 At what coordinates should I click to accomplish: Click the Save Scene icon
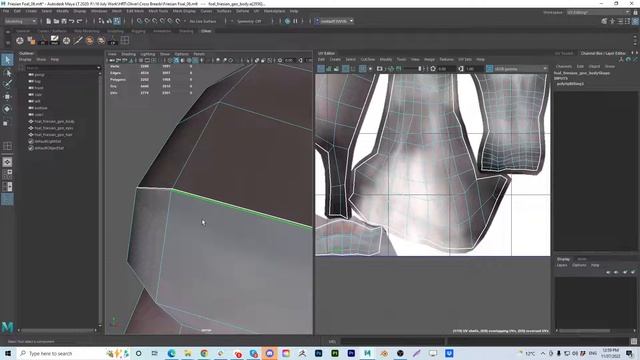coord(64,21)
